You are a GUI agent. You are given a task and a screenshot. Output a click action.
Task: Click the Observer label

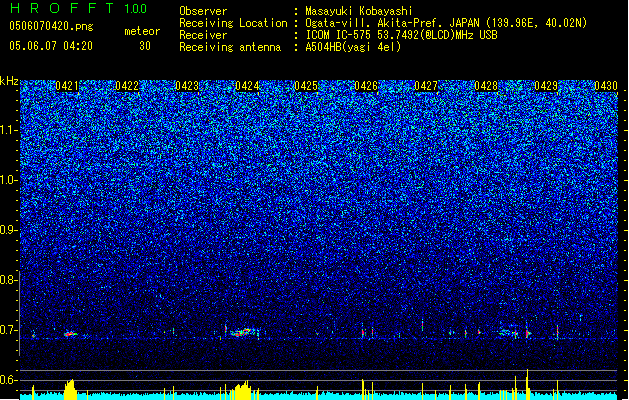click(203, 11)
